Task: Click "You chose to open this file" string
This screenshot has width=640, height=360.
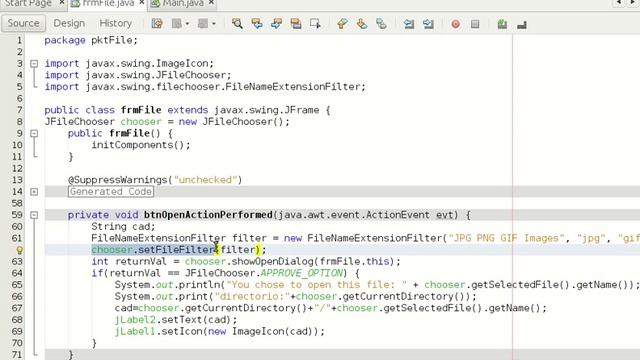Action: [x=316, y=285]
